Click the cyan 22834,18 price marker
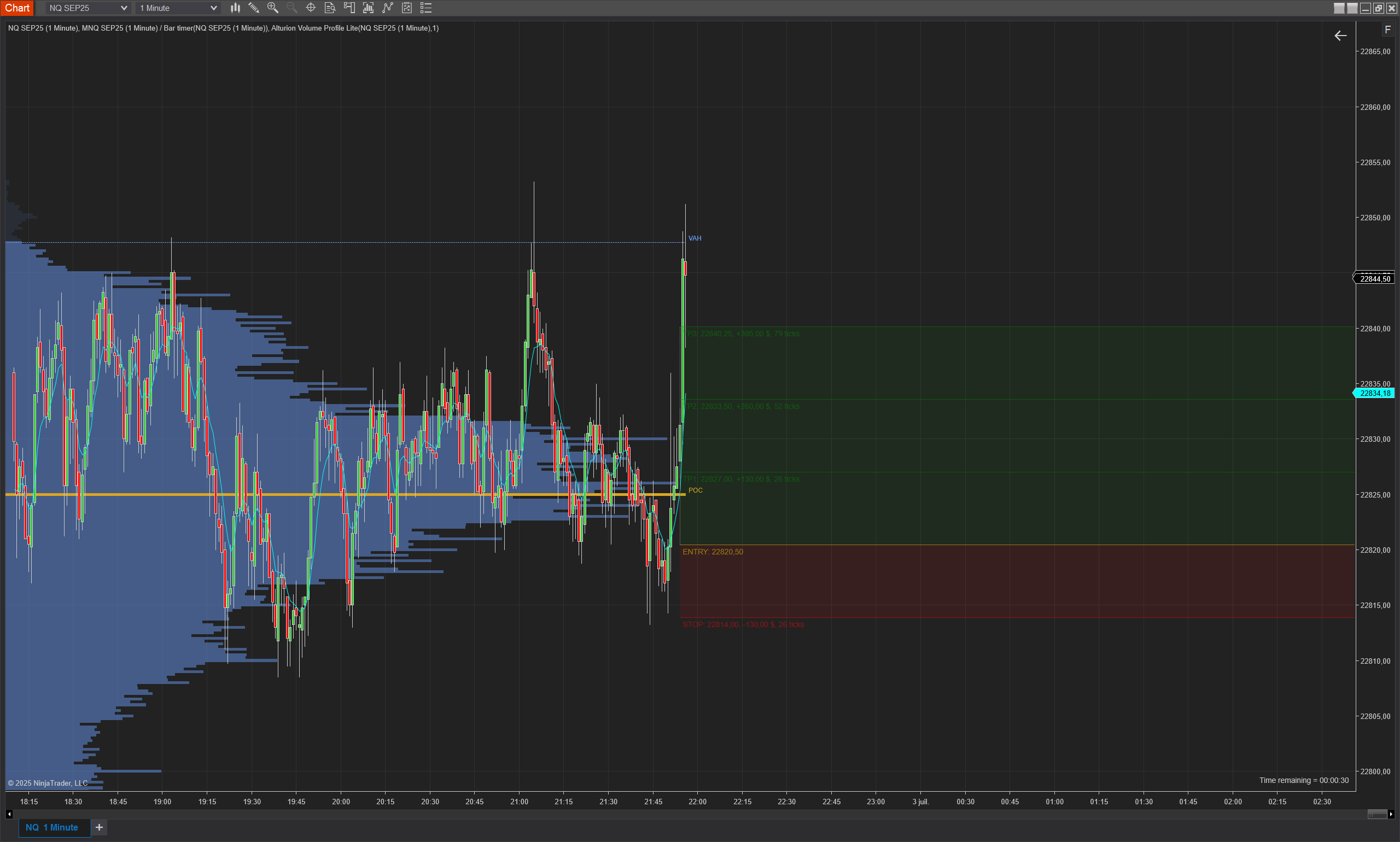The height and width of the screenshot is (842, 1400). click(x=1374, y=393)
